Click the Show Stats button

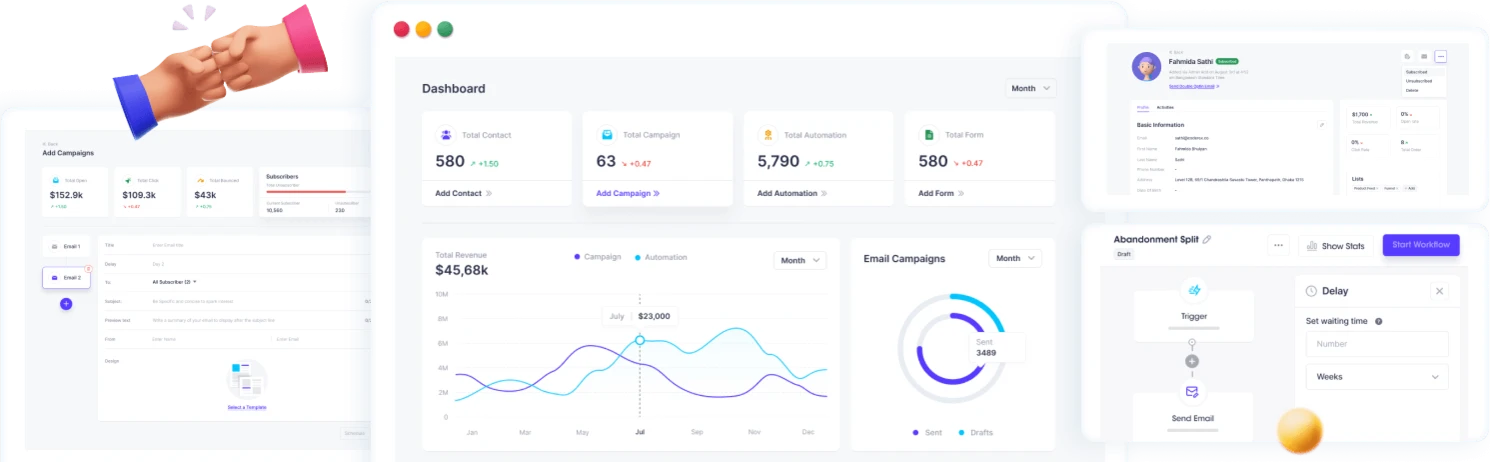click(1335, 245)
